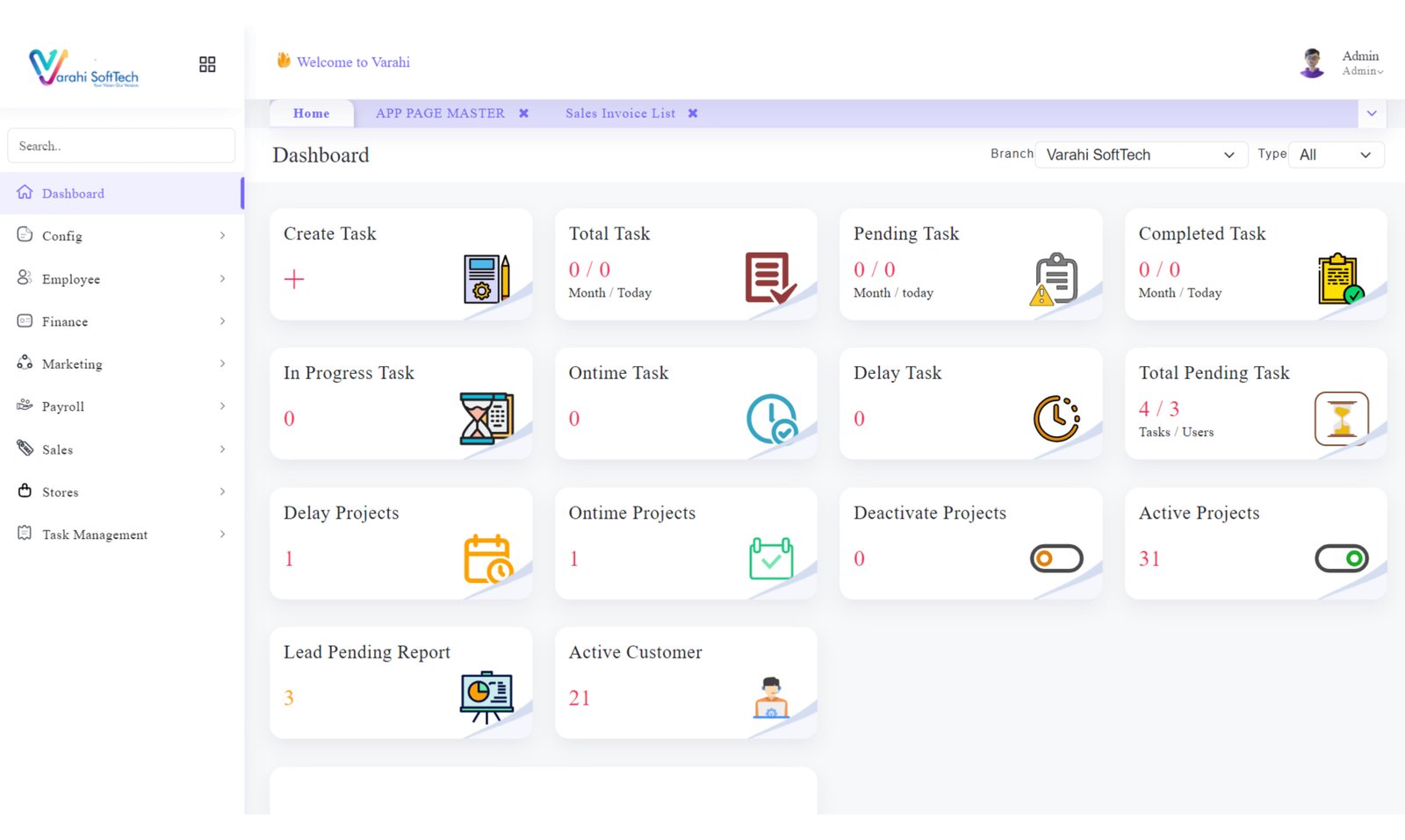1405x840 pixels.
Task: Expand the tab bar overflow chevron
Action: click(1372, 113)
